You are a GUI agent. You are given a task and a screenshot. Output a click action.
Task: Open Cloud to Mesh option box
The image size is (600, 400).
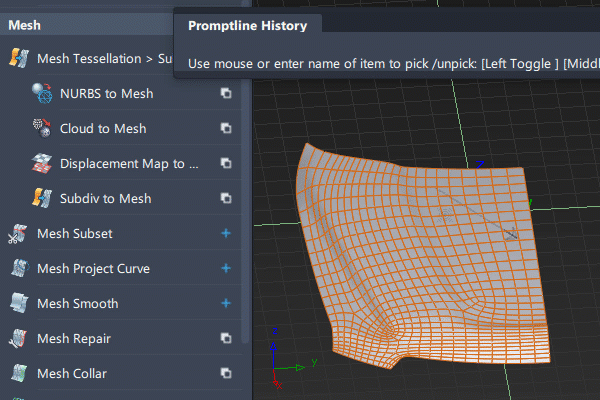click(x=226, y=129)
